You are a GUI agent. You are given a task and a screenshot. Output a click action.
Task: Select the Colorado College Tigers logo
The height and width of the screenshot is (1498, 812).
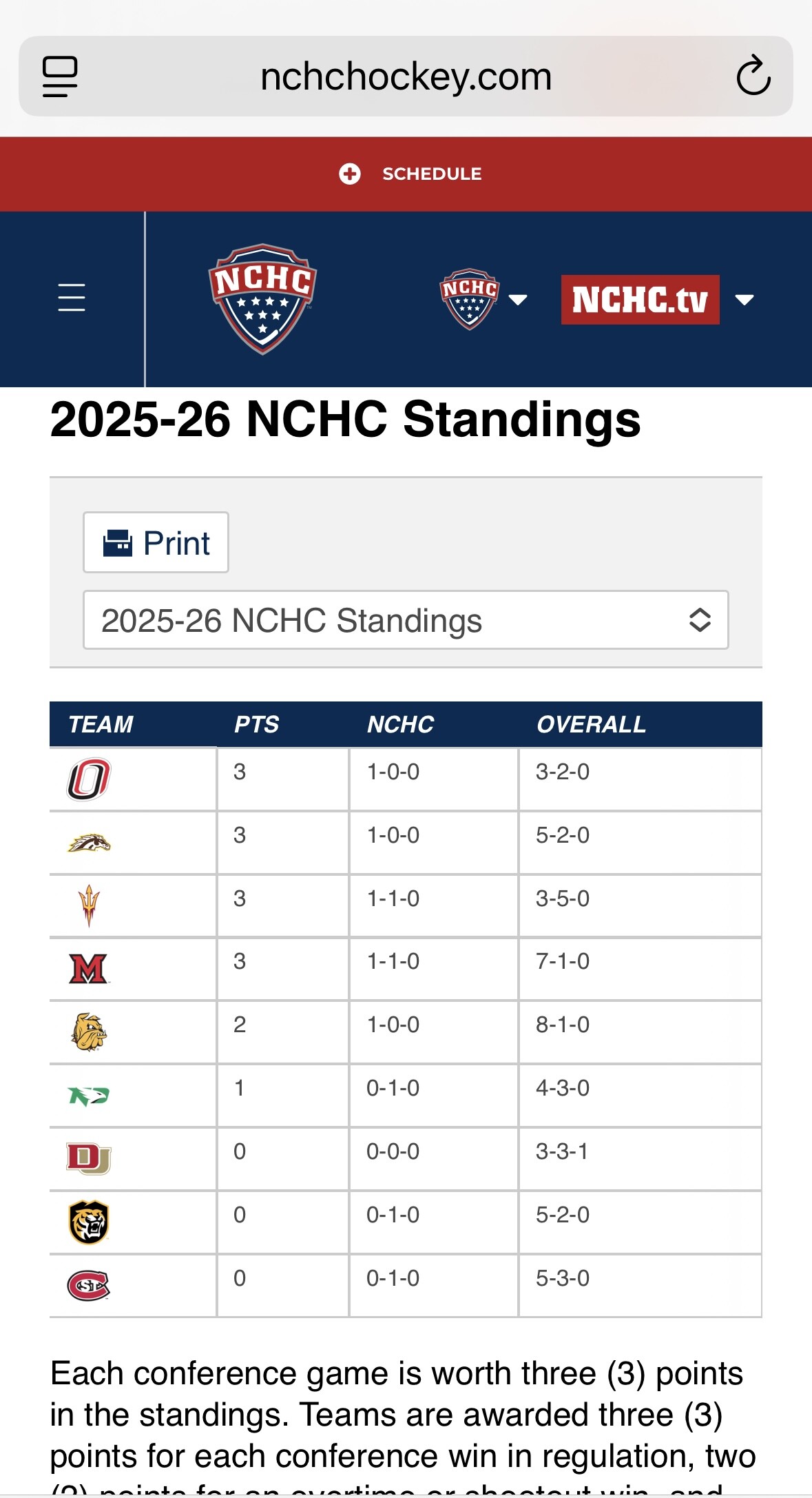(89, 1222)
